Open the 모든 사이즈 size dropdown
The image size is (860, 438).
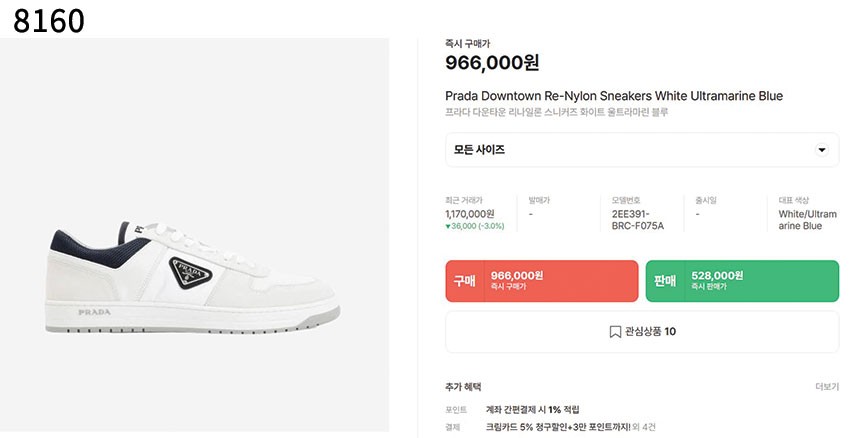click(x=642, y=150)
